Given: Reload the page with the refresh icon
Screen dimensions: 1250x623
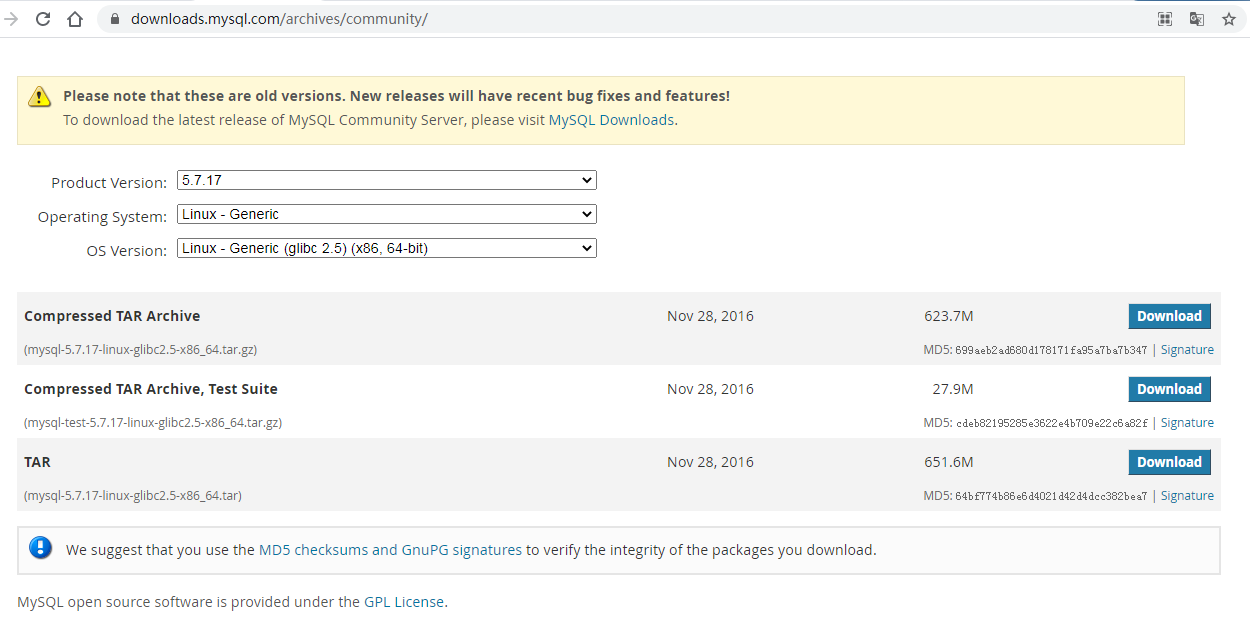Looking at the screenshot, I should [43, 19].
